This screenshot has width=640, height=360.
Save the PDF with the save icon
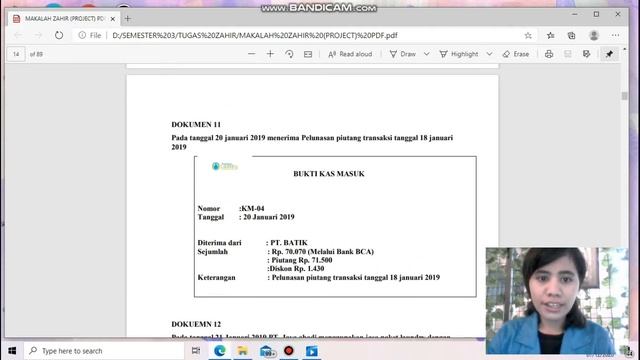point(568,54)
